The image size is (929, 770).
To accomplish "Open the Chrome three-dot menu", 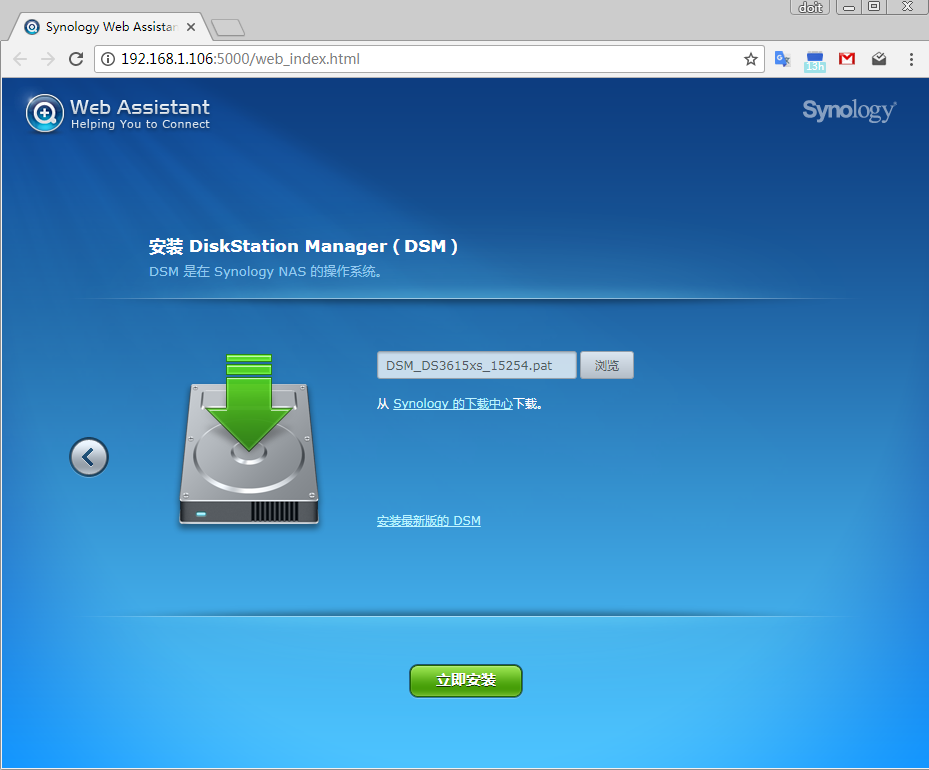I will 911,59.
